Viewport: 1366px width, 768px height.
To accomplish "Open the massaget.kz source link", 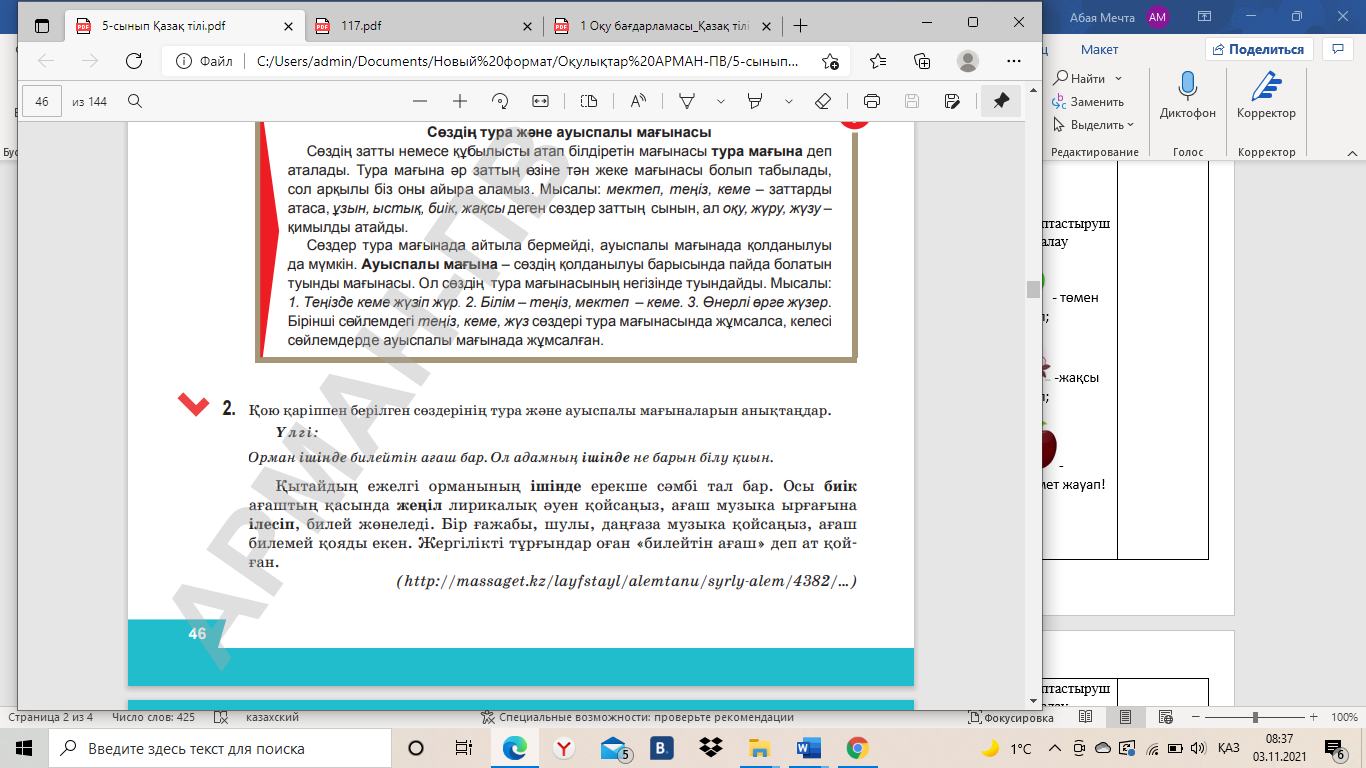I will pos(627,580).
